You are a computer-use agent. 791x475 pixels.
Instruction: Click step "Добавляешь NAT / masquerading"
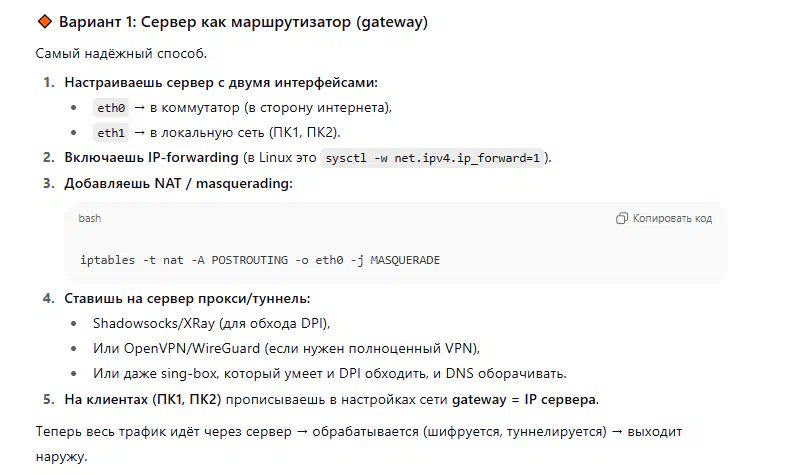coord(178,183)
